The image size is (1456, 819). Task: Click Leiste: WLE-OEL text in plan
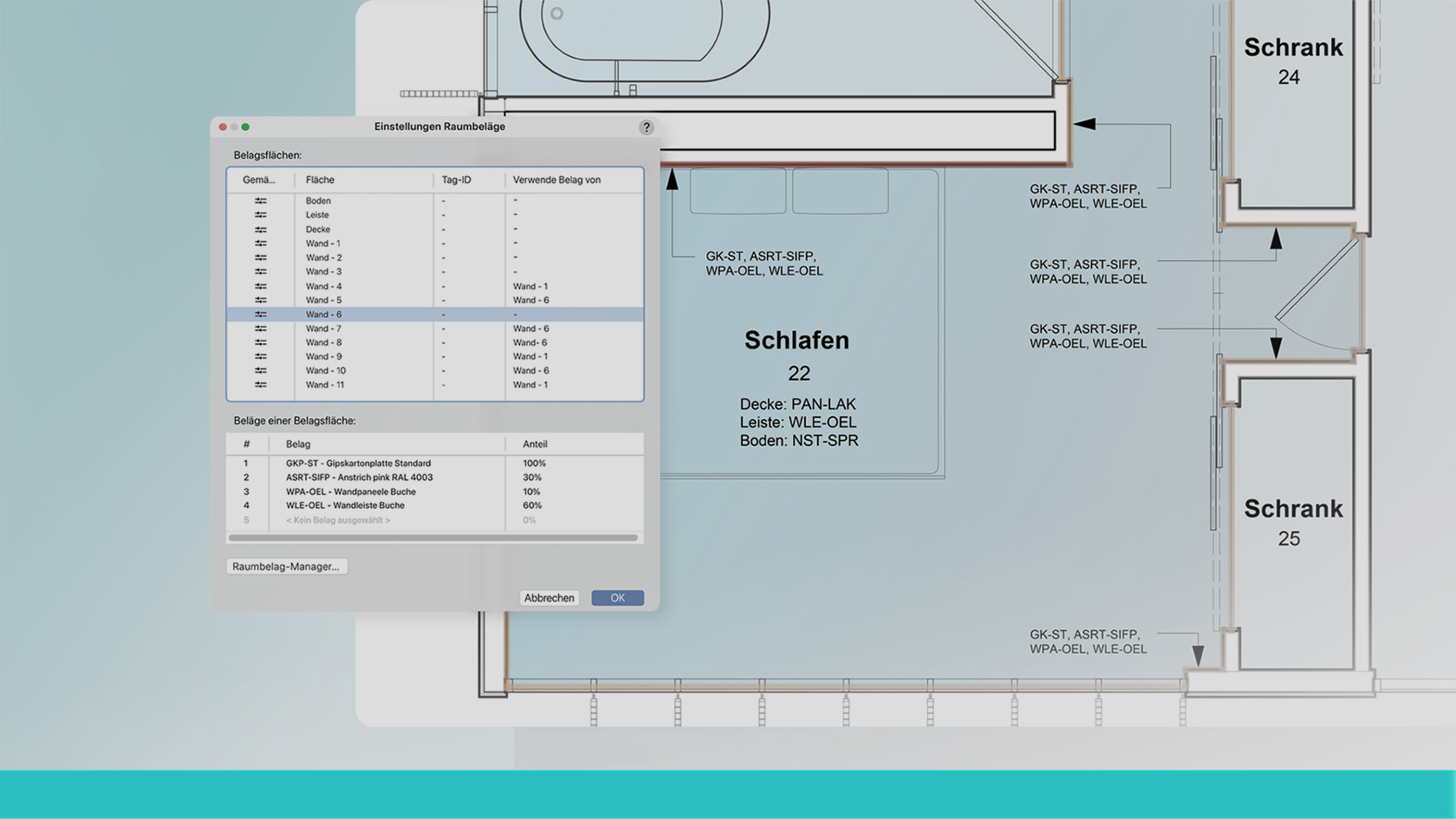pyautogui.click(x=797, y=422)
